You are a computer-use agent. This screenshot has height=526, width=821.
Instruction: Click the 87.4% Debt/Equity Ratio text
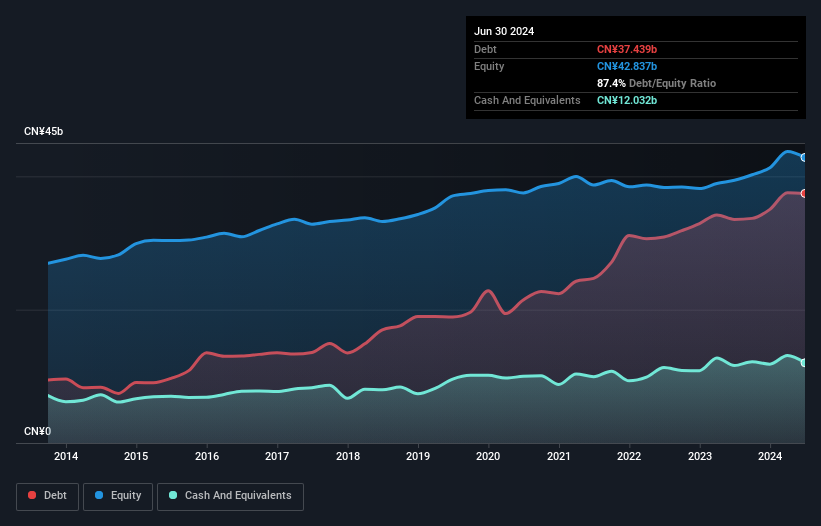tap(656, 83)
